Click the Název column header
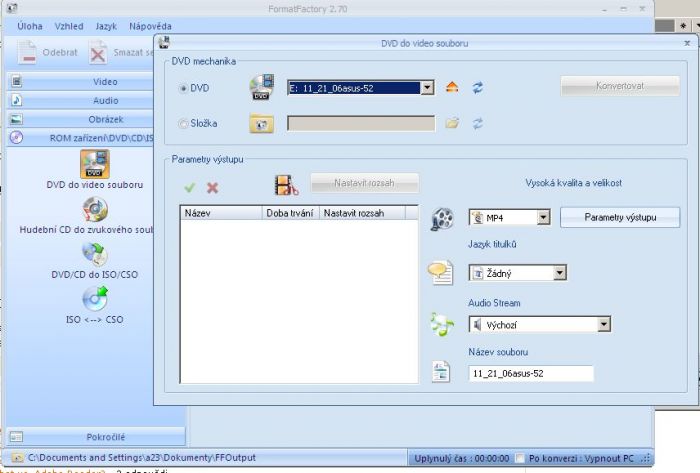This screenshot has height=473, width=700. 221,213
